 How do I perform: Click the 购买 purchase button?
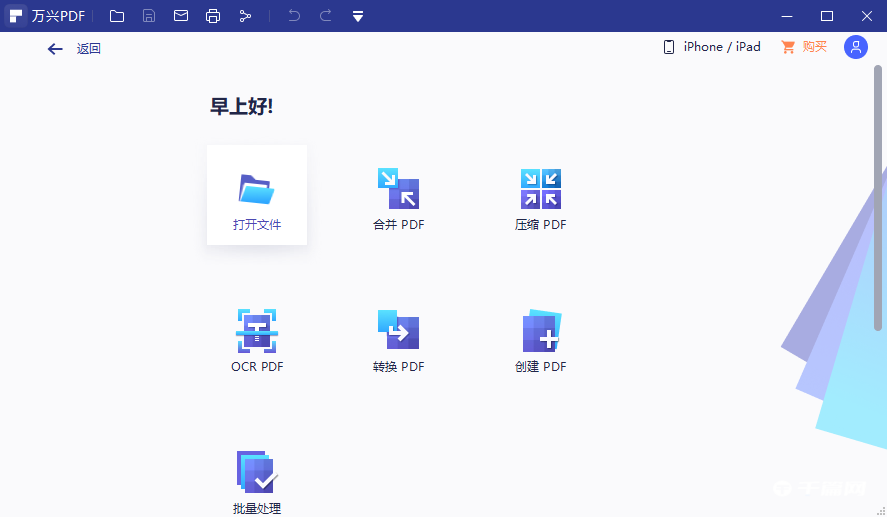[804, 47]
